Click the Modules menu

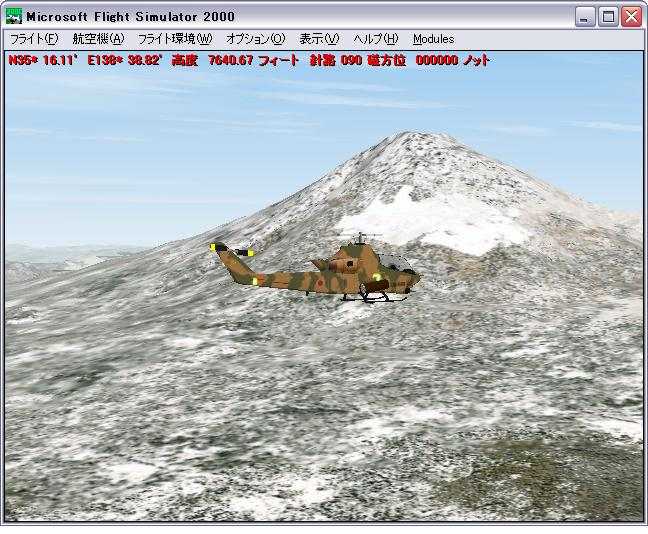coord(433,39)
